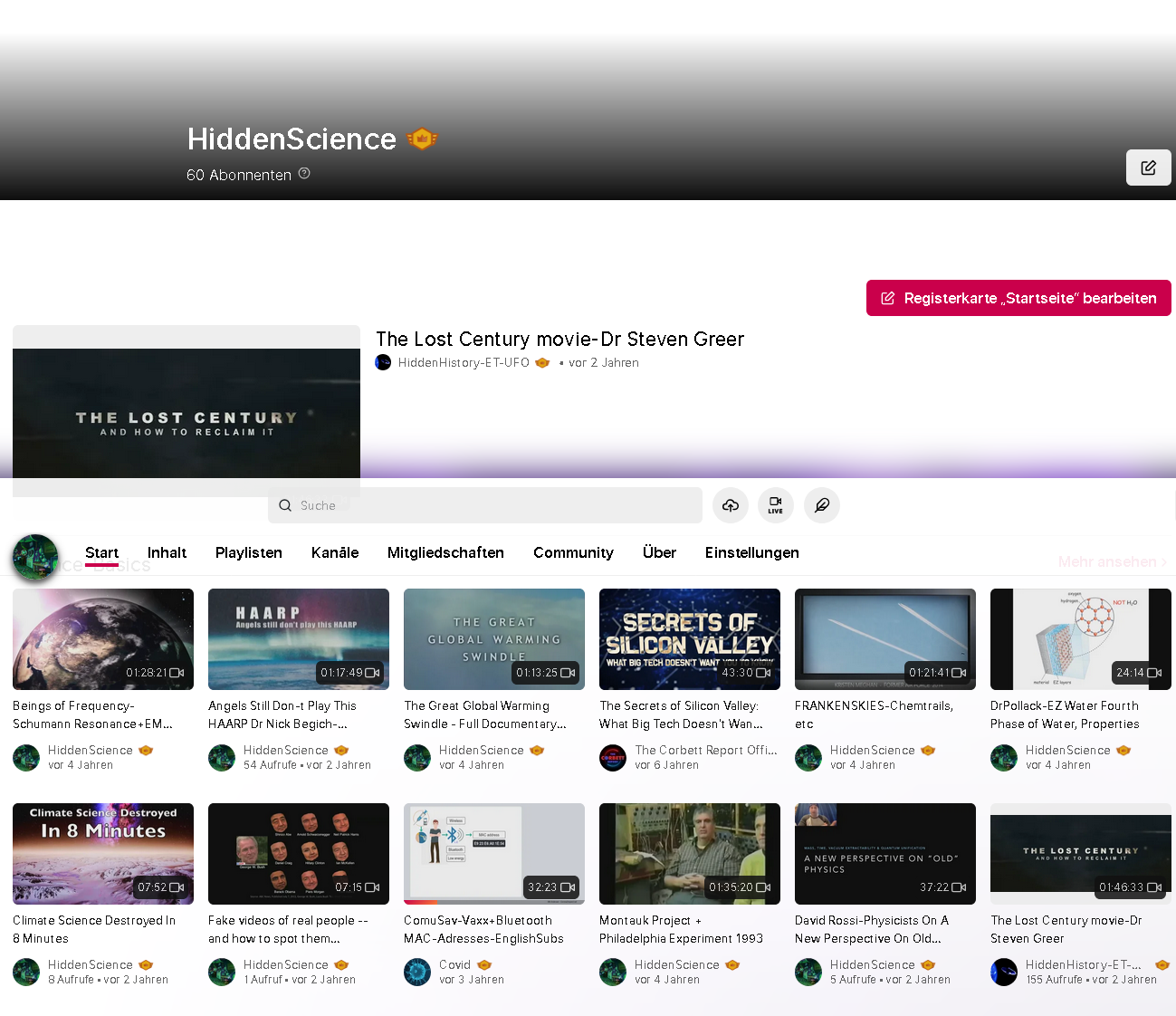Open Great Global Warming Swindle thumbnail
Screen dimensions: 1176x1016
[x=494, y=639]
